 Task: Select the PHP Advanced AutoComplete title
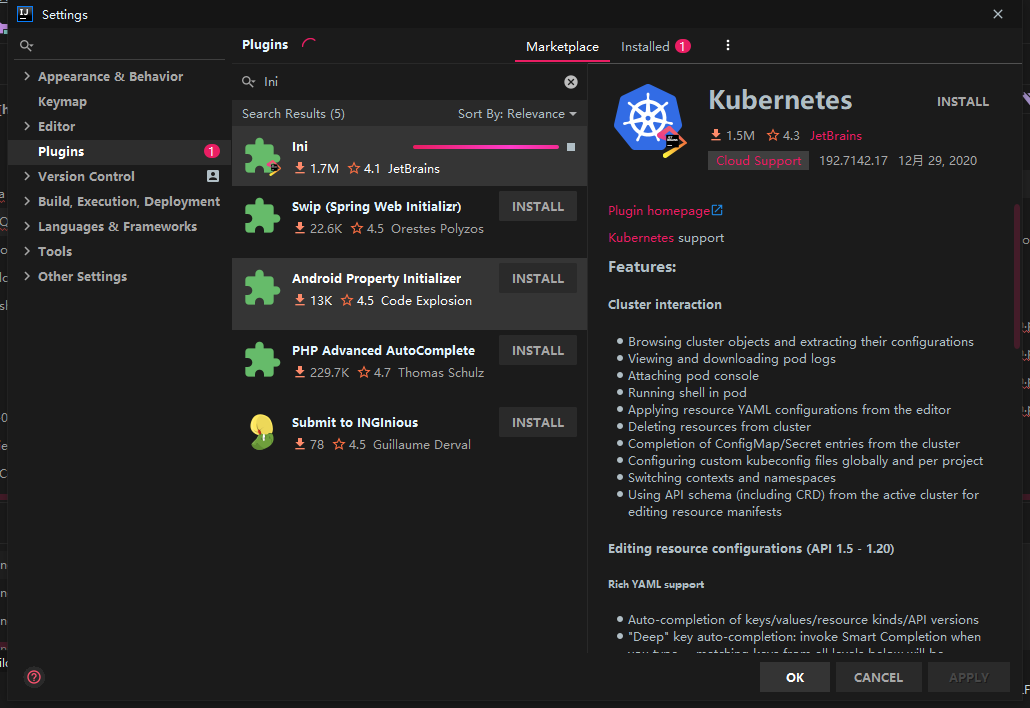coord(383,350)
